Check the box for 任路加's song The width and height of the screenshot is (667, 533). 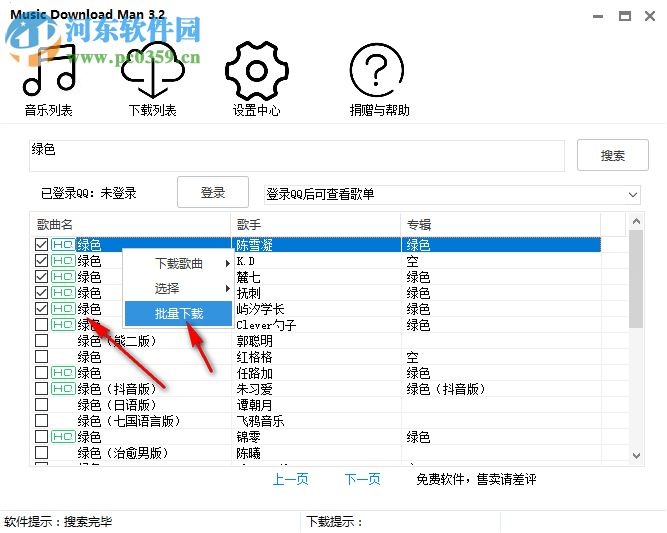(x=41, y=373)
